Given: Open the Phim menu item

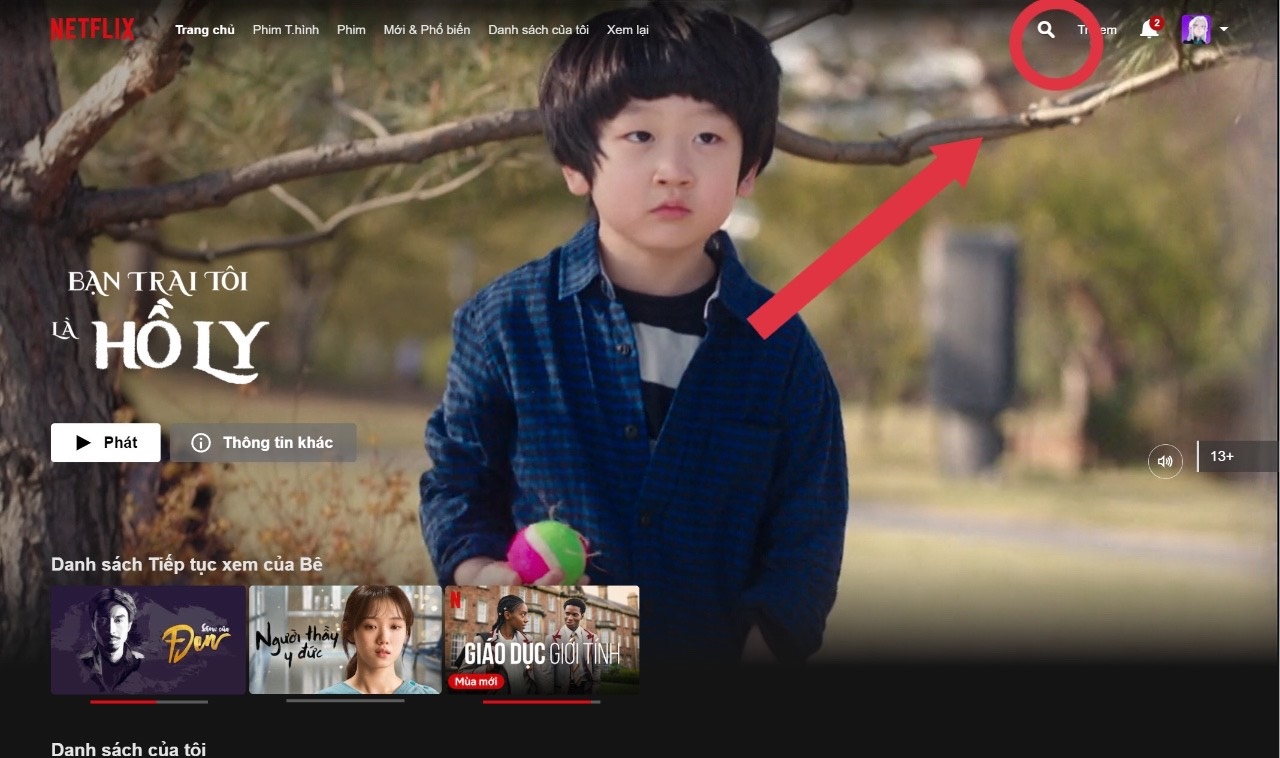Looking at the screenshot, I should 351,30.
